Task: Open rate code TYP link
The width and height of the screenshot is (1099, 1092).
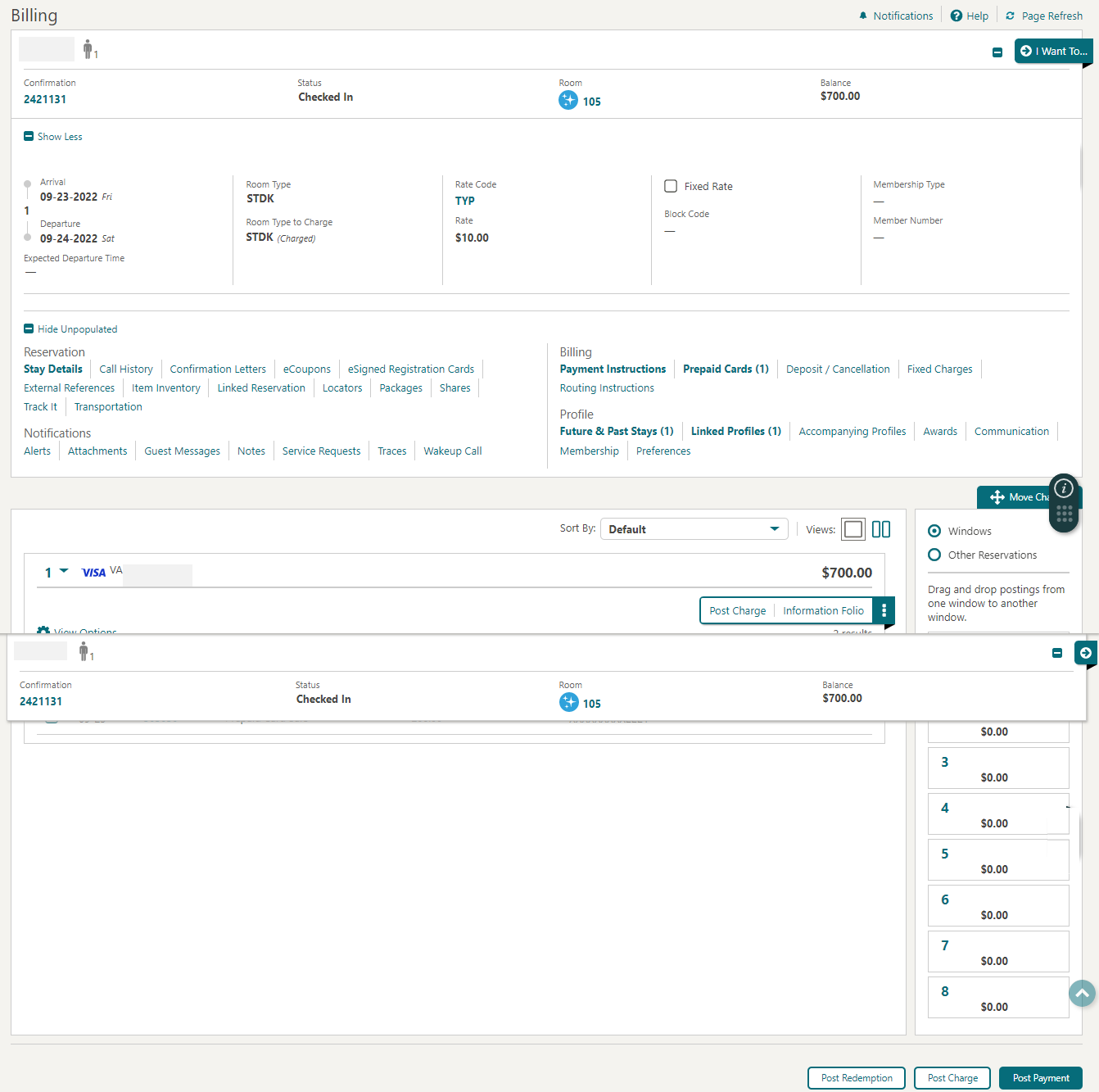Action: pyautogui.click(x=465, y=201)
